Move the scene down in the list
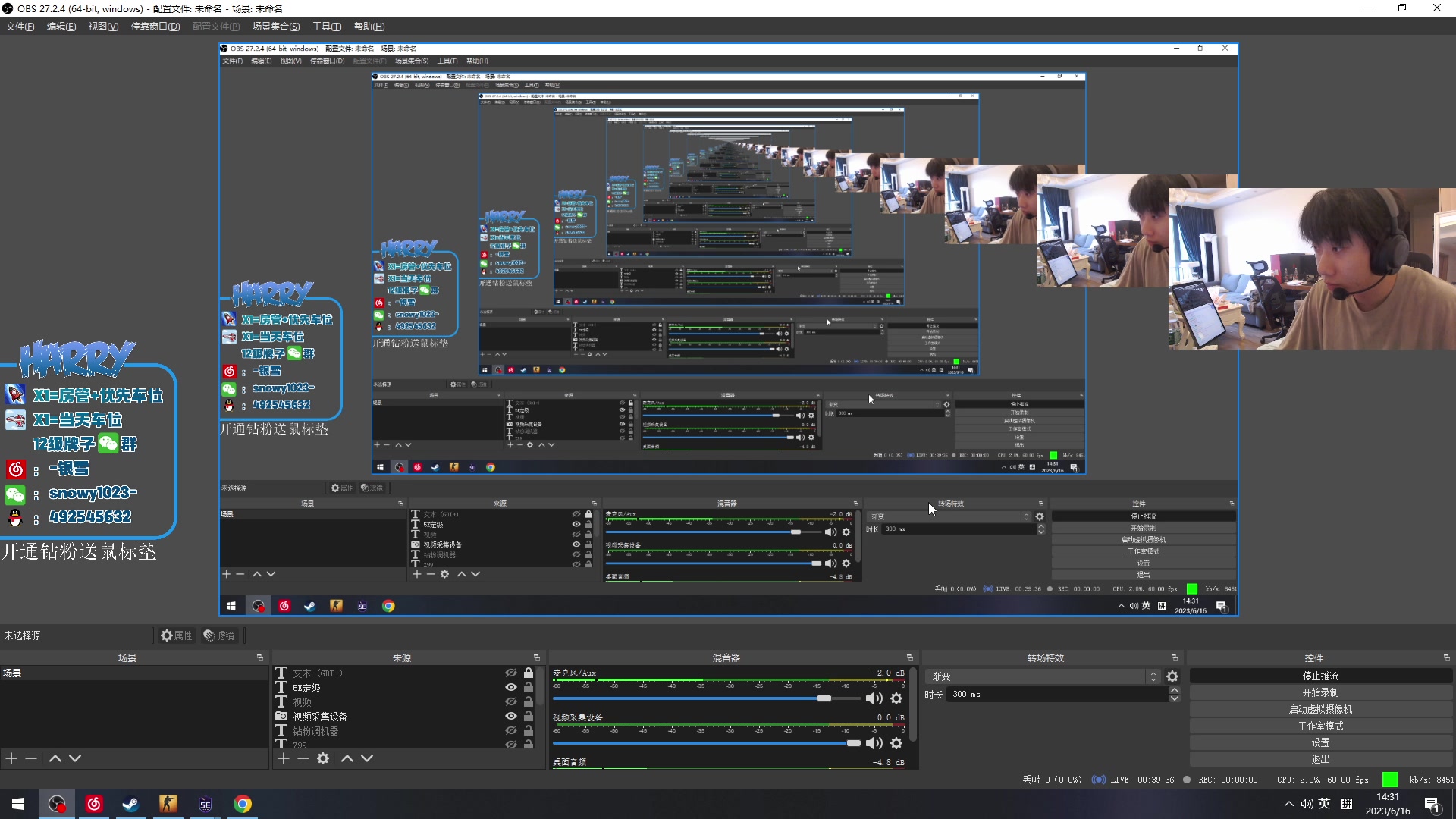Image resolution: width=1456 pixels, height=819 pixels. [75, 758]
